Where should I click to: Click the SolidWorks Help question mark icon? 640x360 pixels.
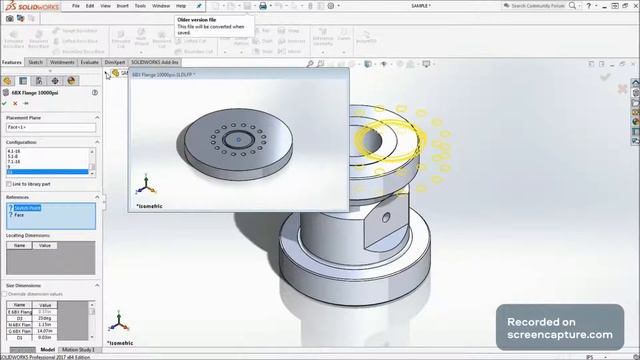[589, 6]
